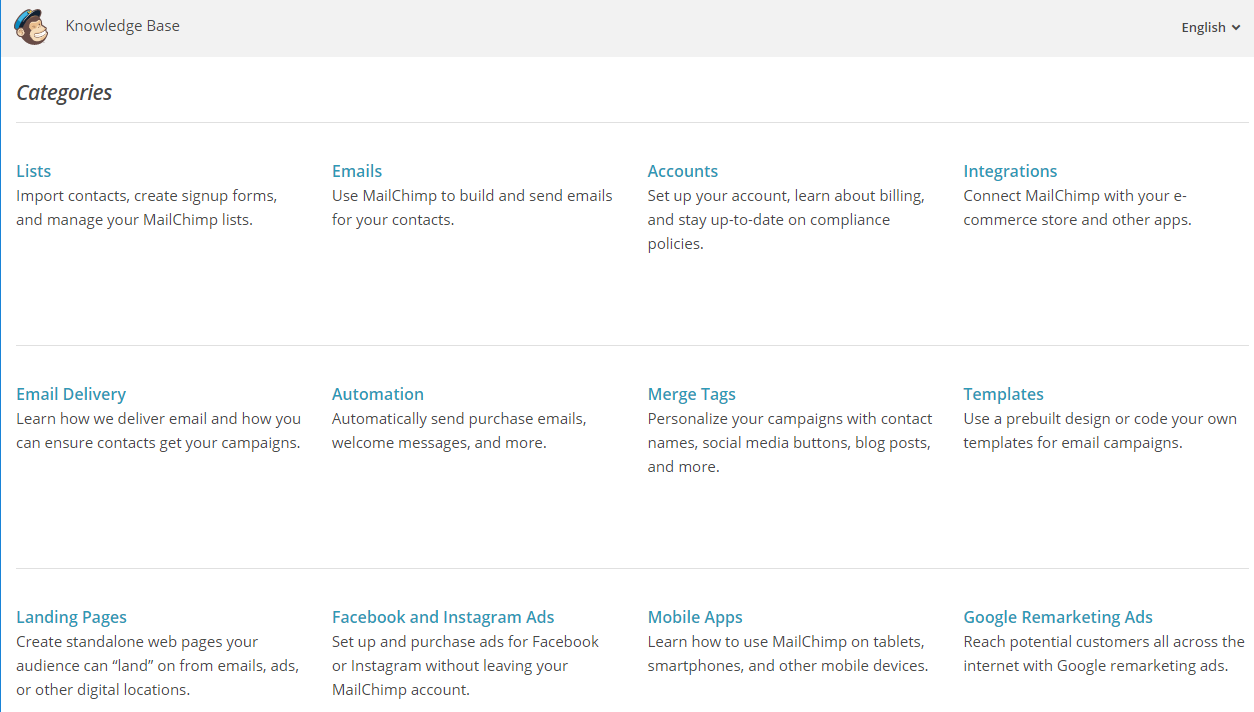Open the Landing Pages category

(71, 616)
